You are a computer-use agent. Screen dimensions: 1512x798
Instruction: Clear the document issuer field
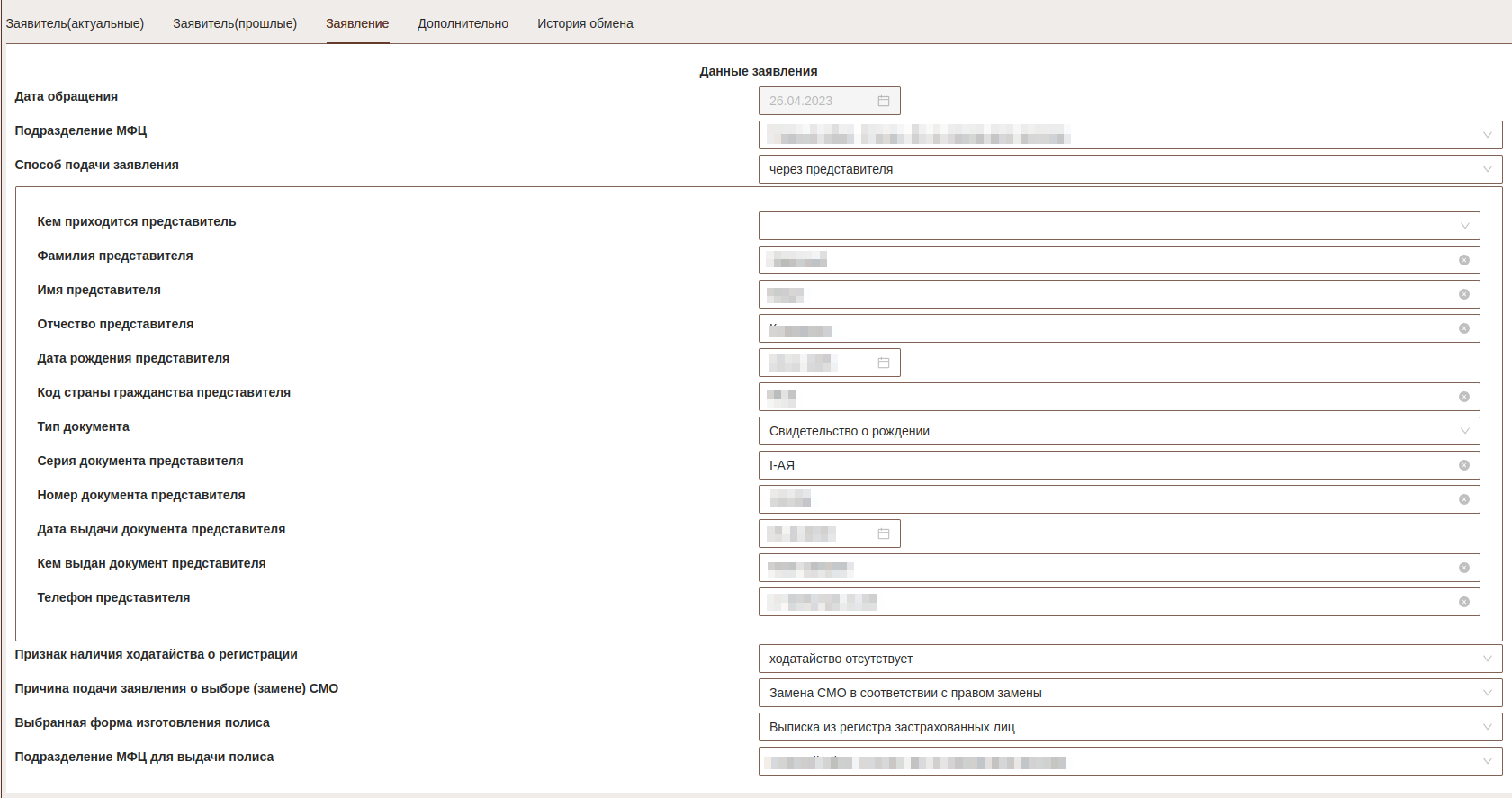[1463, 568]
